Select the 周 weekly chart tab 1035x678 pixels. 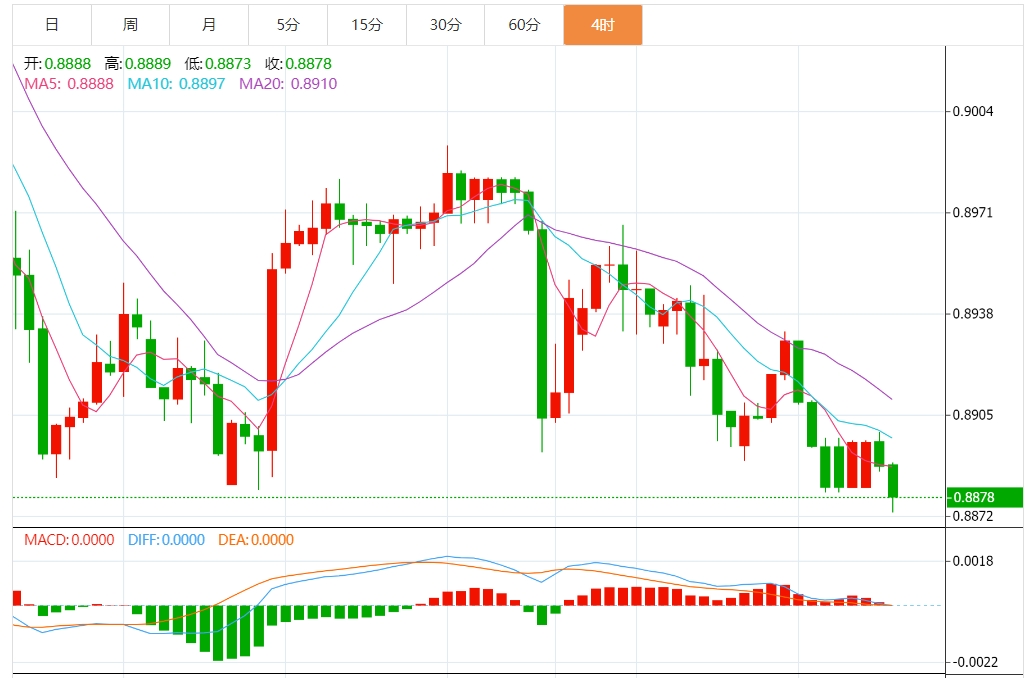pos(131,25)
